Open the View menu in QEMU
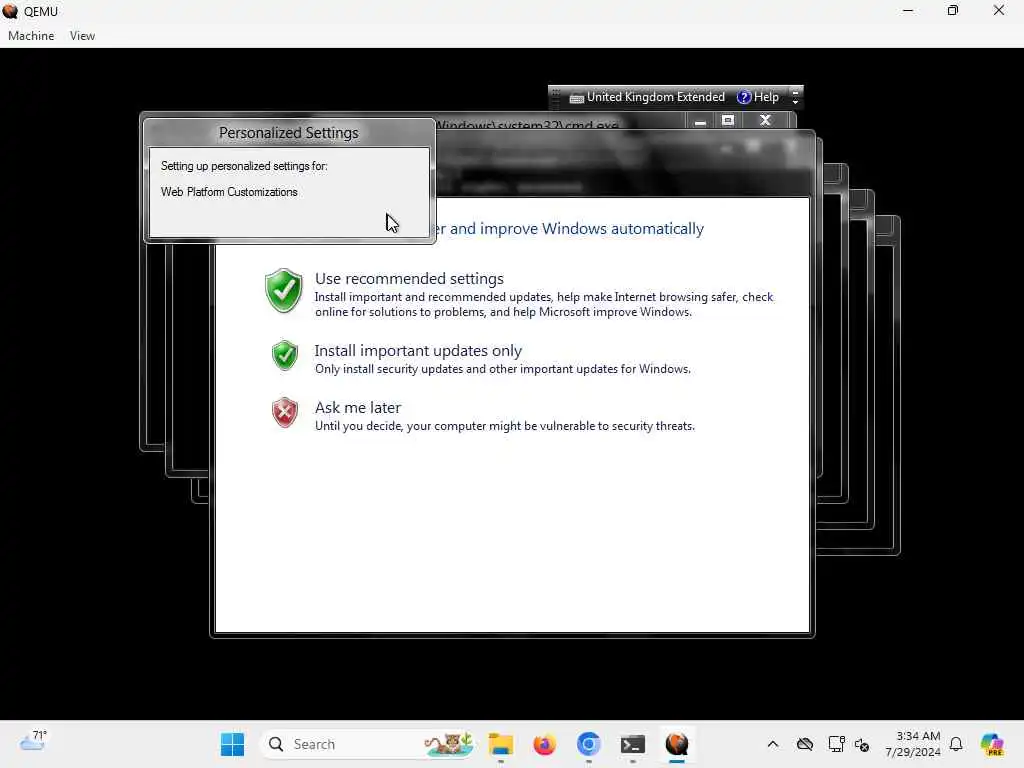The height and width of the screenshot is (768, 1024). [x=82, y=36]
